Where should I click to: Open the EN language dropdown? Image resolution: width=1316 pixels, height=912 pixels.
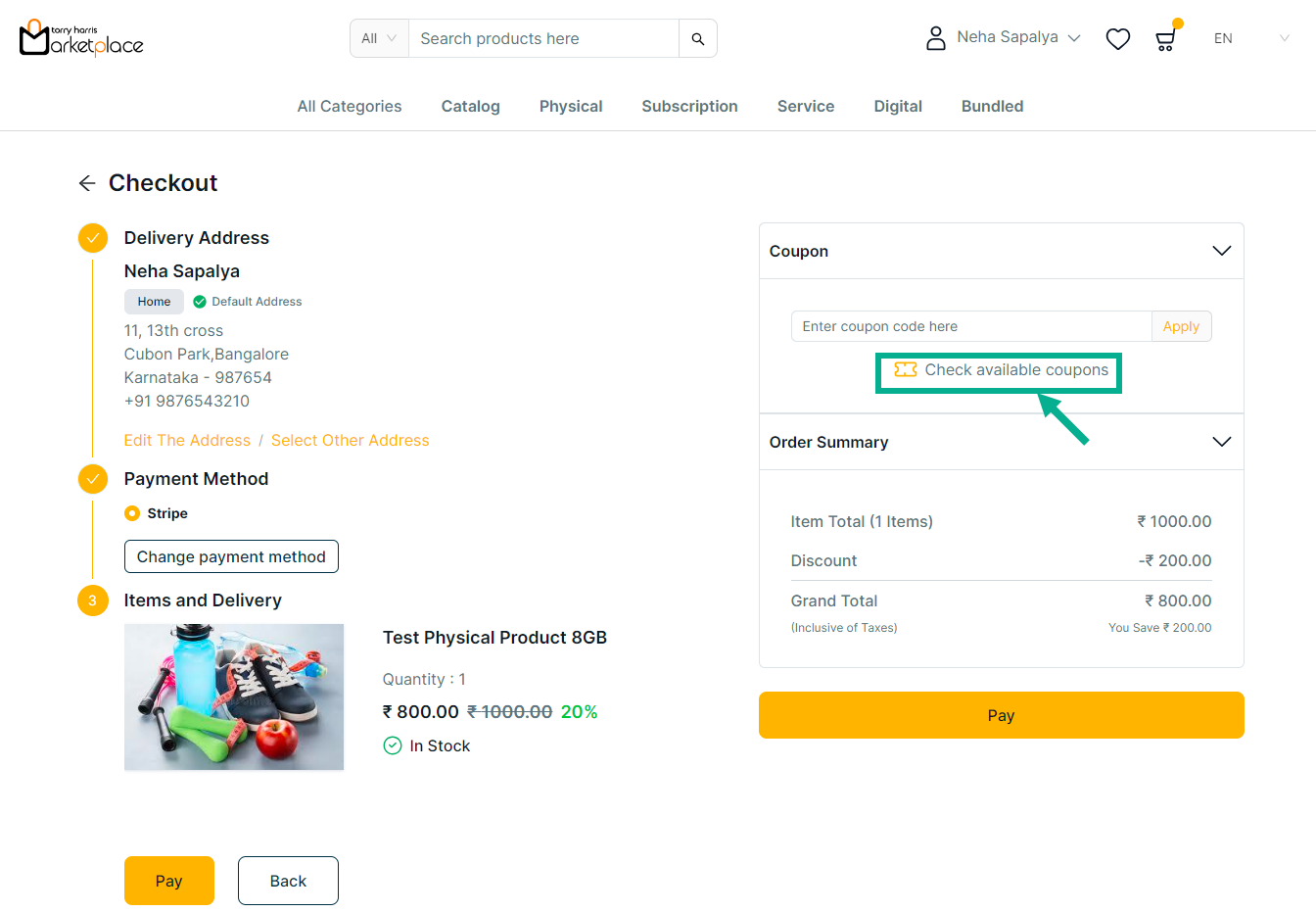pos(1250,39)
